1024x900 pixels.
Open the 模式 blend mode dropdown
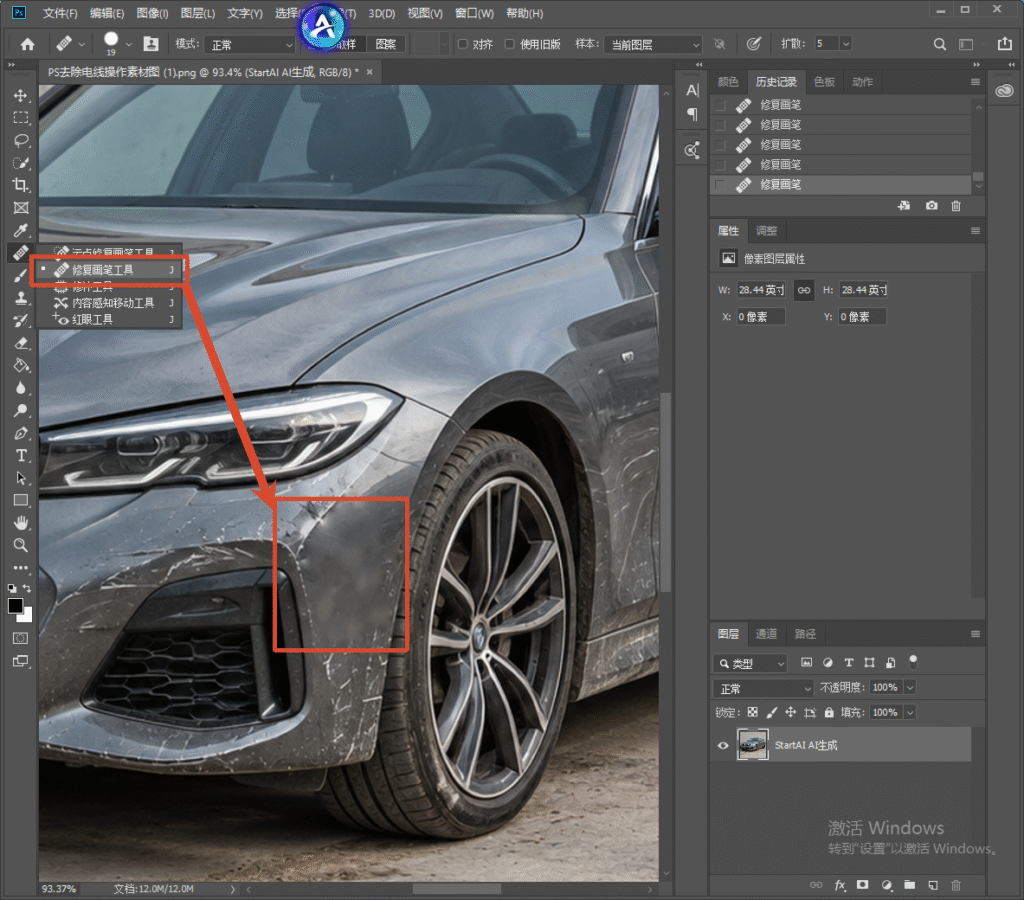point(251,44)
